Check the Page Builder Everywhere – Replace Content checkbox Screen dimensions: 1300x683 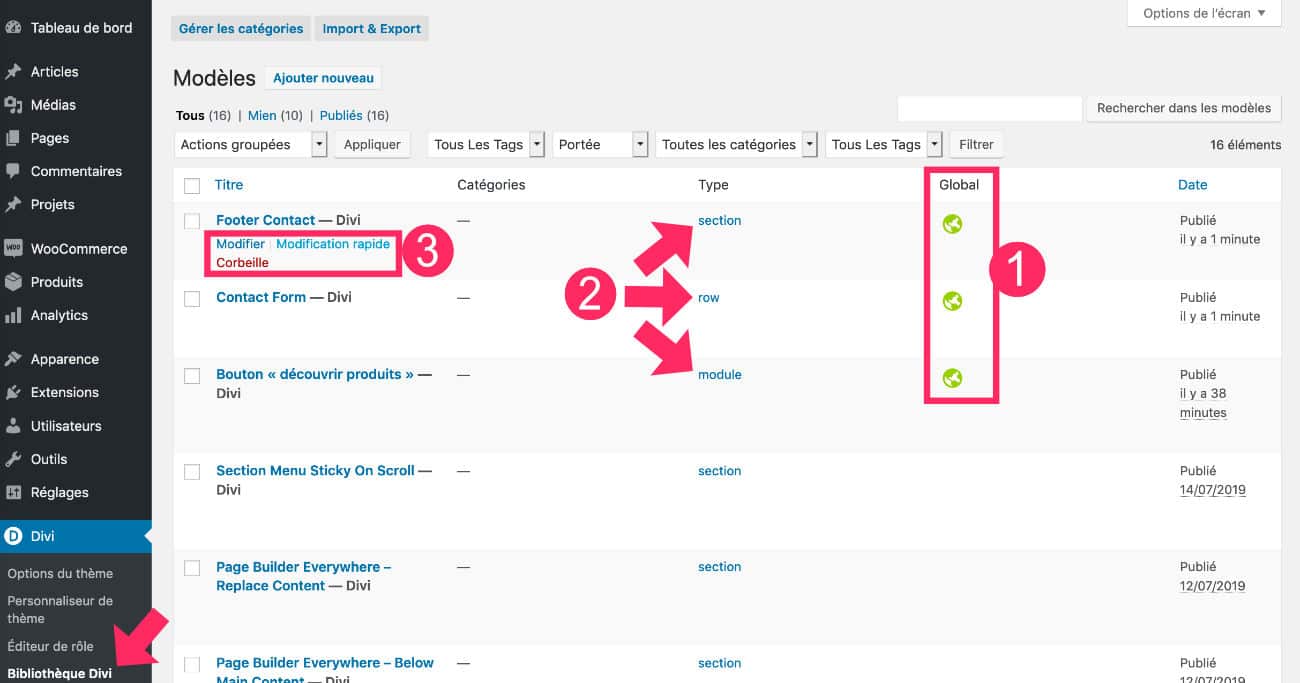click(x=192, y=567)
